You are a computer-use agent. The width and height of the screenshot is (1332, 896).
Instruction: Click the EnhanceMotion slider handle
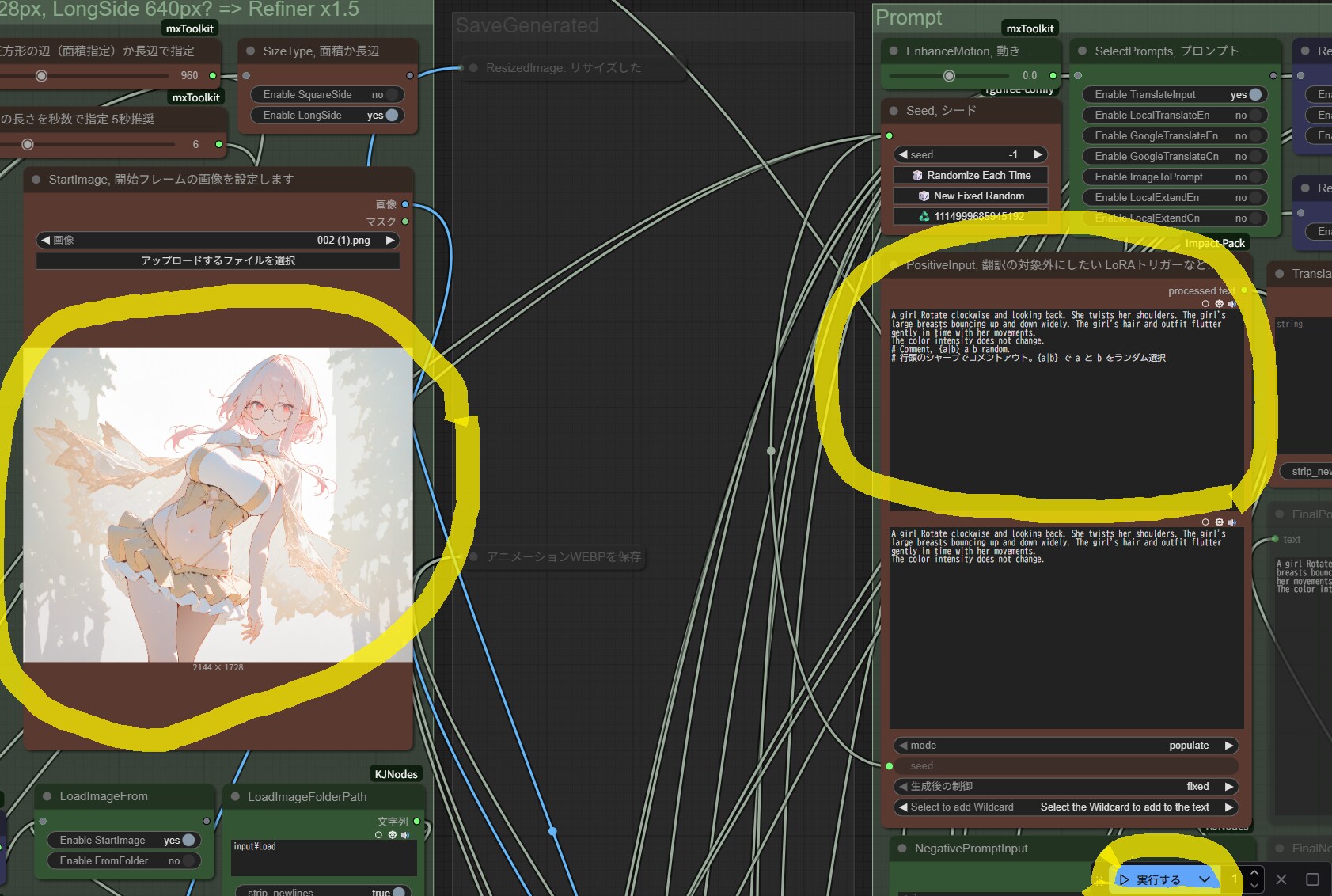[x=949, y=76]
